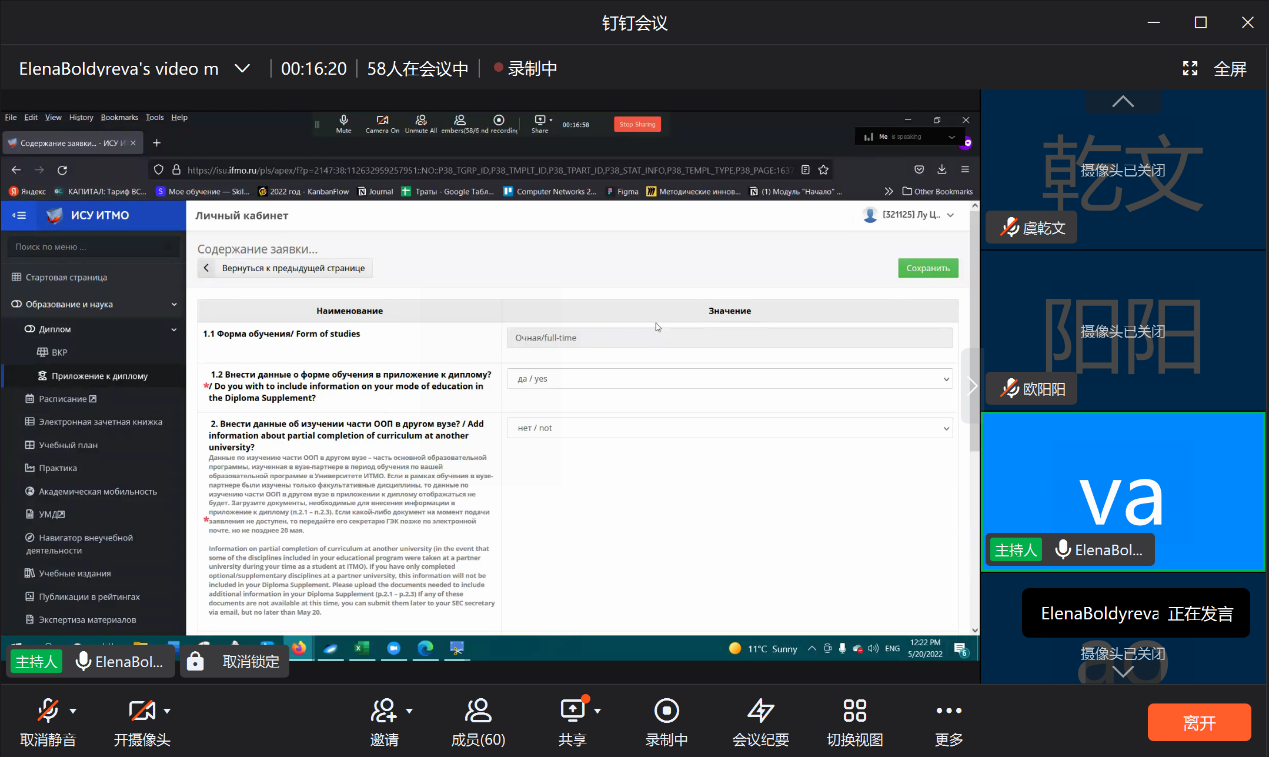This screenshot has height=757, width=1269.
Task: Select ElenaBoldyreva host video tile
Action: coord(1125,492)
